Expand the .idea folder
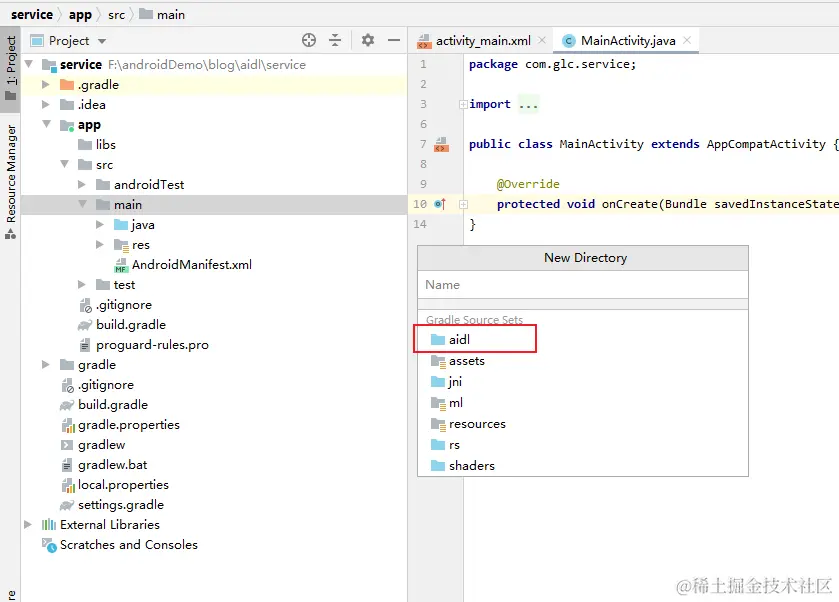Viewport: 839px width, 602px height. click(x=46, y=104)
